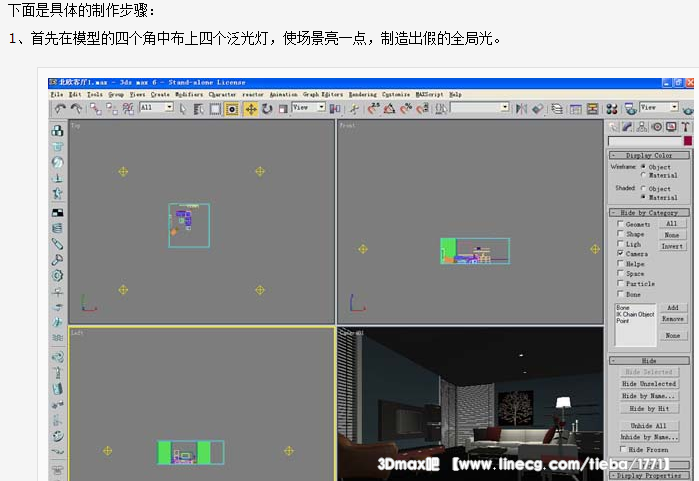
Task: Open the Schematic View icon
Action: pos(592,109)
